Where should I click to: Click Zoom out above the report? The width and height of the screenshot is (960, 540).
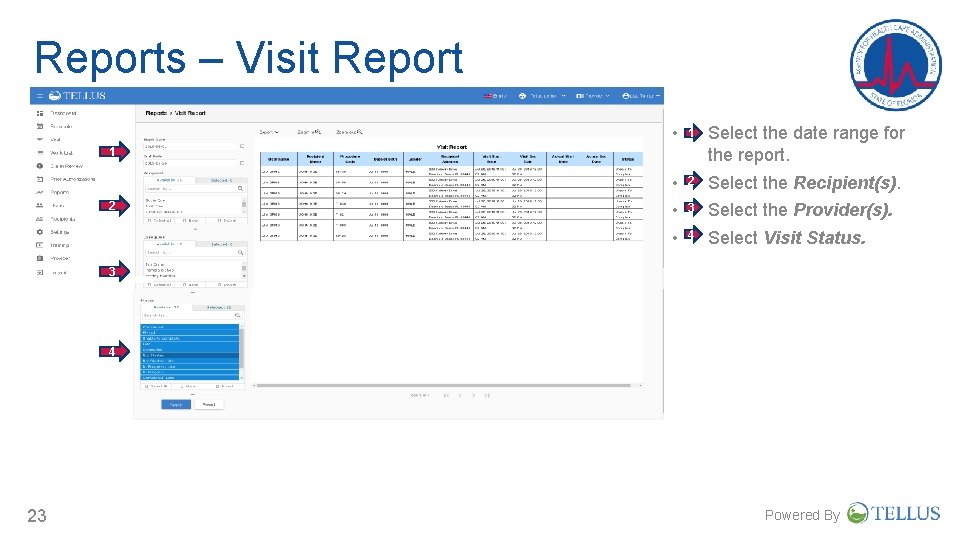(x=349, y=132)
